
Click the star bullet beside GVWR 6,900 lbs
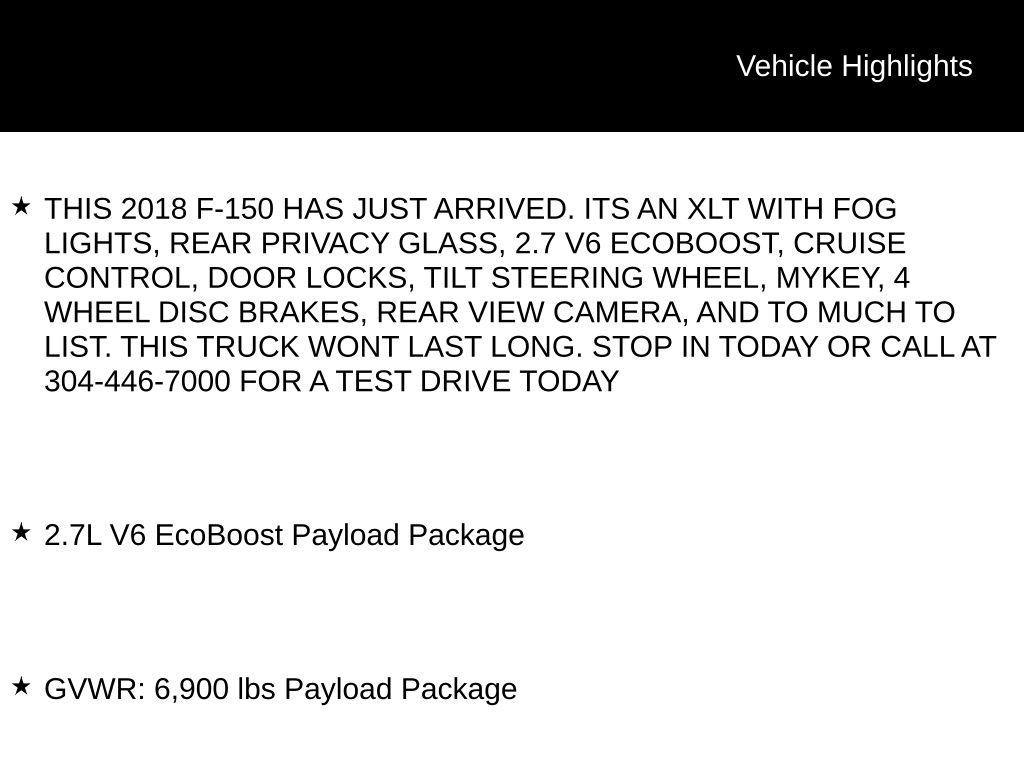point(21,687)
